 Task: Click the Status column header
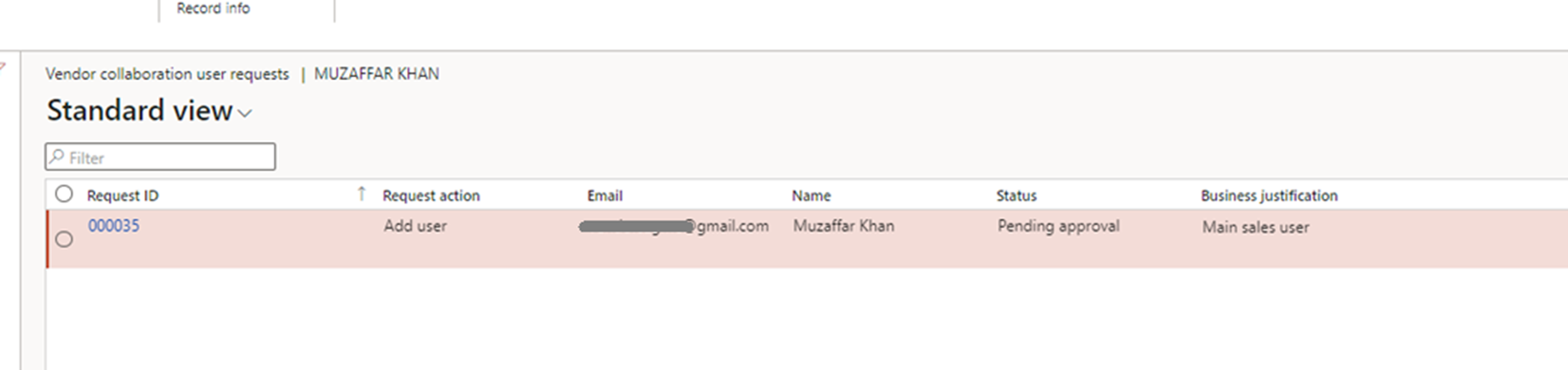pos(1016,195)
